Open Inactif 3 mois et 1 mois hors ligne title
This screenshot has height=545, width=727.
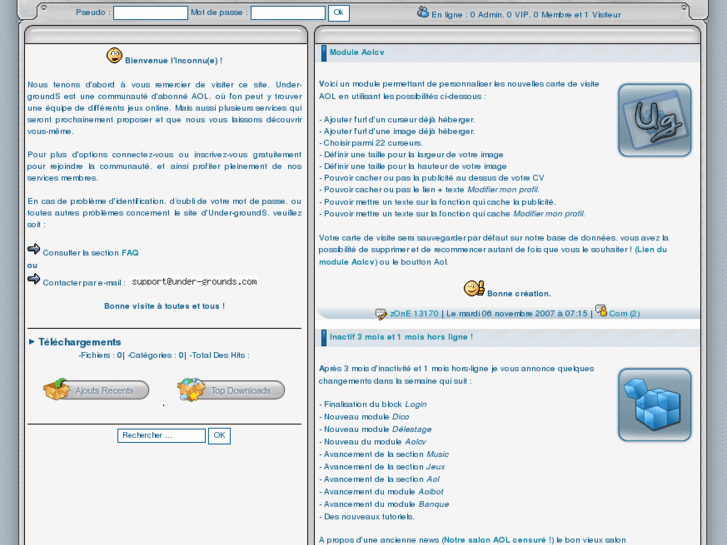401,337
